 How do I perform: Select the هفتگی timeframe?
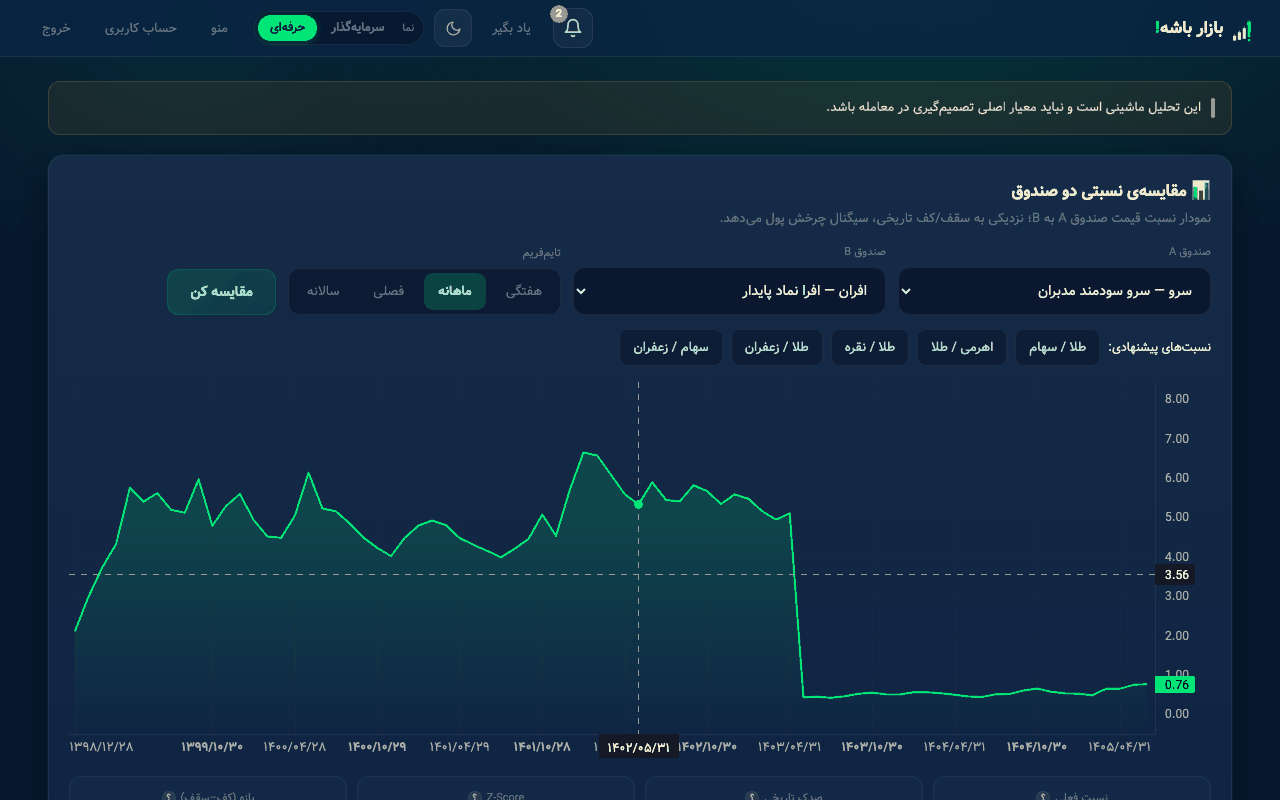[x=523, y=291]
